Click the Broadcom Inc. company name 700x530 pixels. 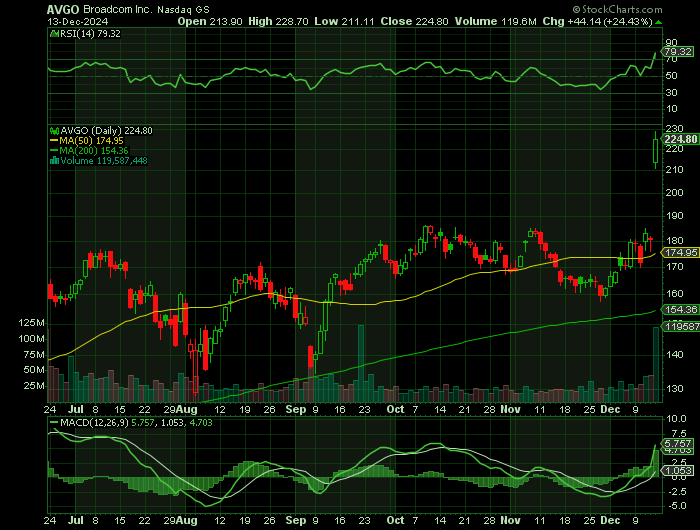point(118,9)
